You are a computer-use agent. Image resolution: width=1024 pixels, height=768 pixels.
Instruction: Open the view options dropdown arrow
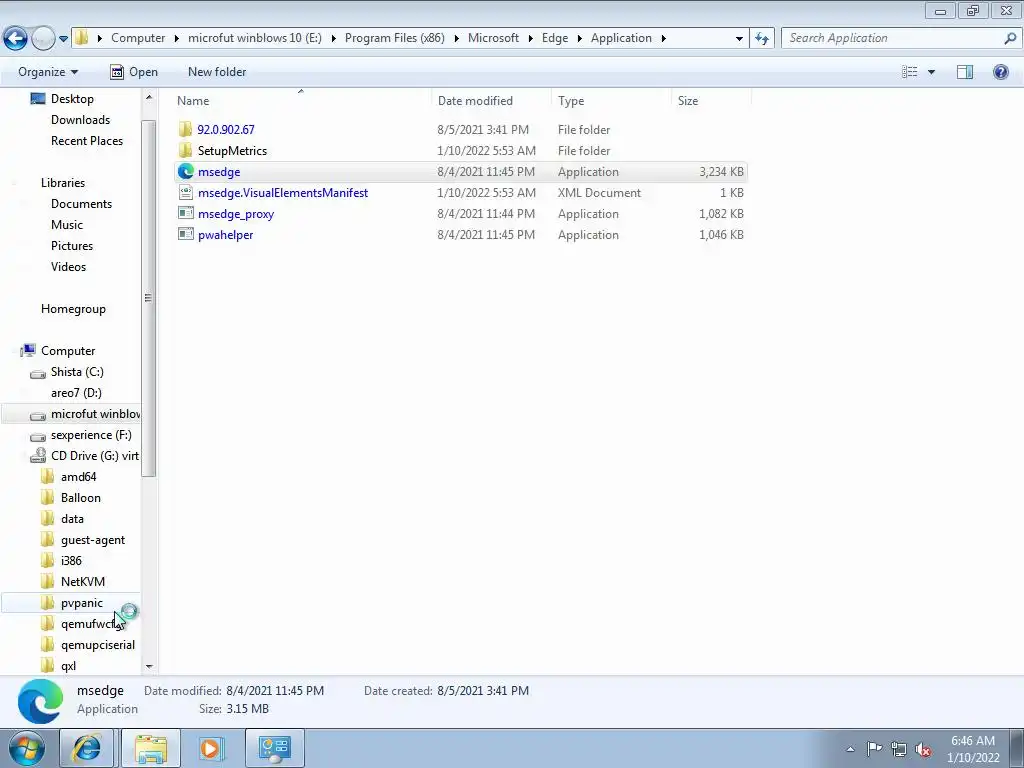pos(931,72)
